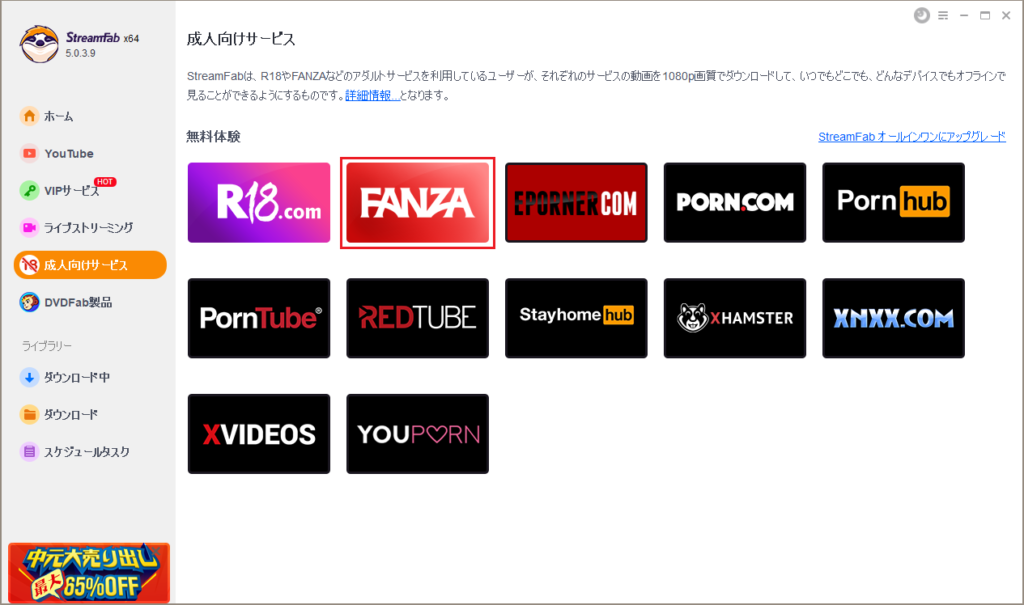Viewport: 1024px width, 605px height.
Task: Open the FANZA service tile
Action: pyautogui.click(x=418, y=203)
